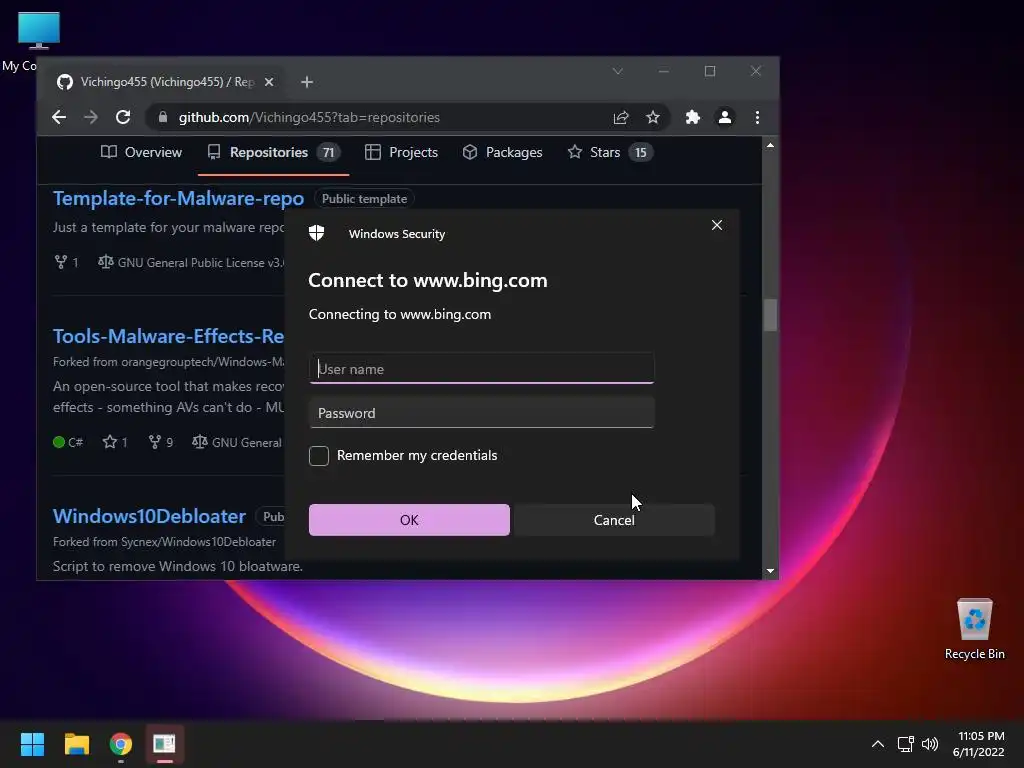Click the padlock site info icon
This screenshot has width=1024, height=768.
point(163,118)
